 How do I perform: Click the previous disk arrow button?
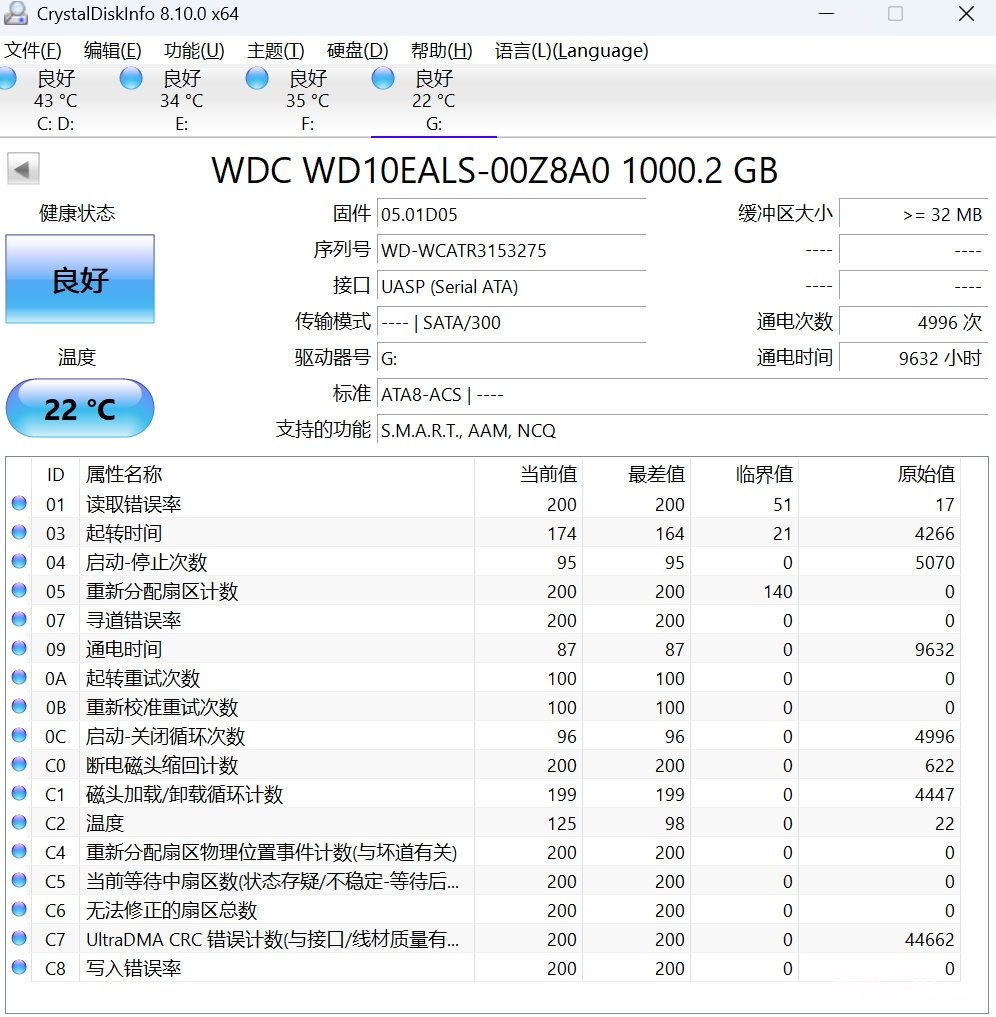23,169
